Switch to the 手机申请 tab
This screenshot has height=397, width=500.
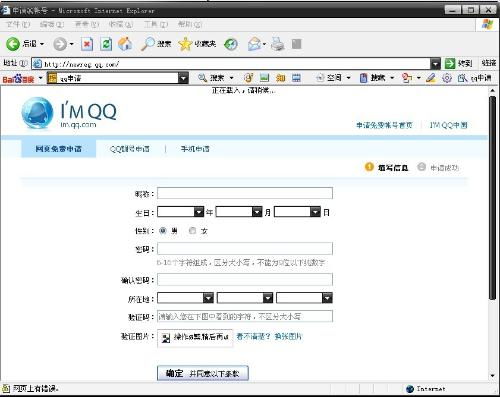(x=195, y=149)
